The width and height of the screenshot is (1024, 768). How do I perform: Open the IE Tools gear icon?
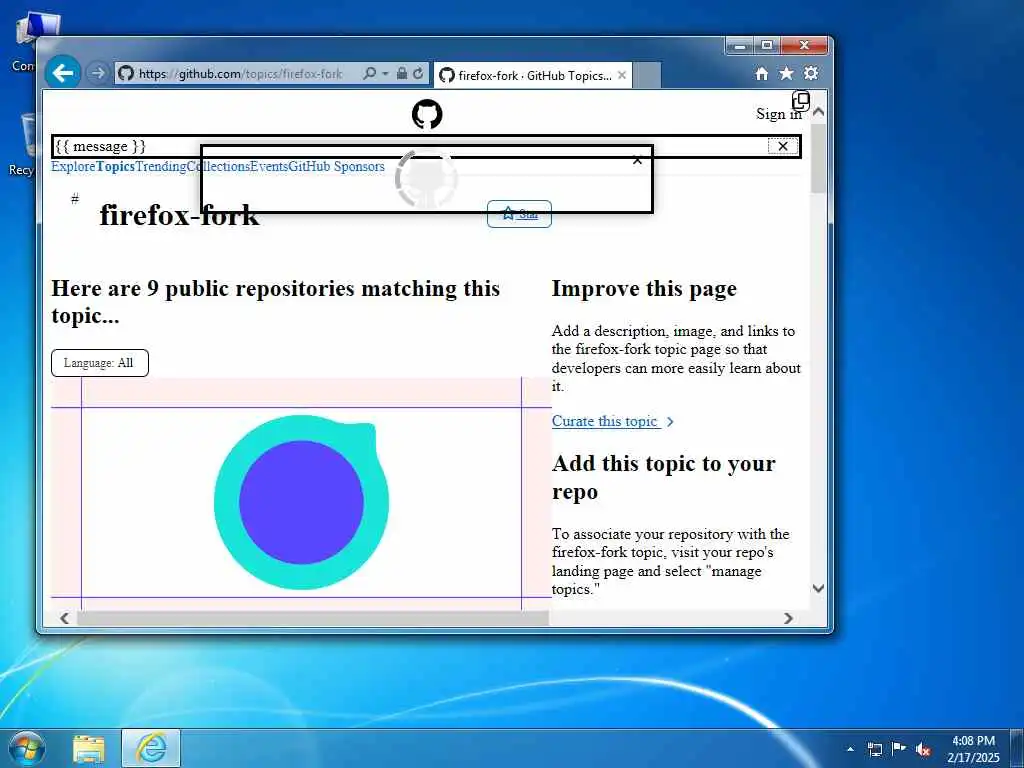click(811, 73)
